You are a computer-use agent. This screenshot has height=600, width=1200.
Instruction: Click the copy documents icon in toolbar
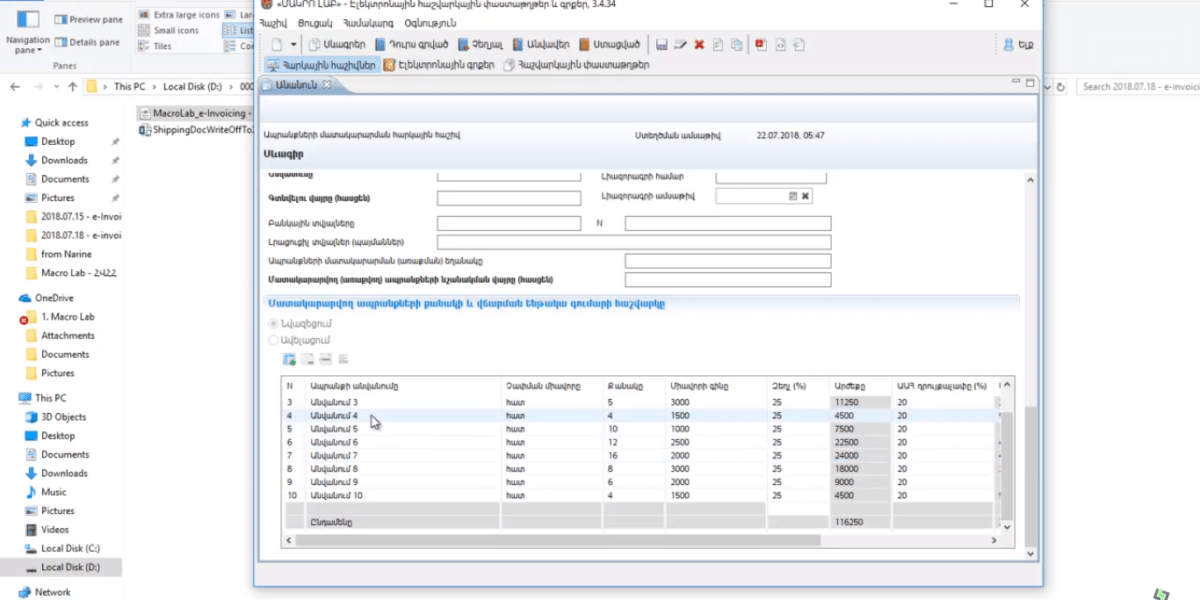pos(737,44)
